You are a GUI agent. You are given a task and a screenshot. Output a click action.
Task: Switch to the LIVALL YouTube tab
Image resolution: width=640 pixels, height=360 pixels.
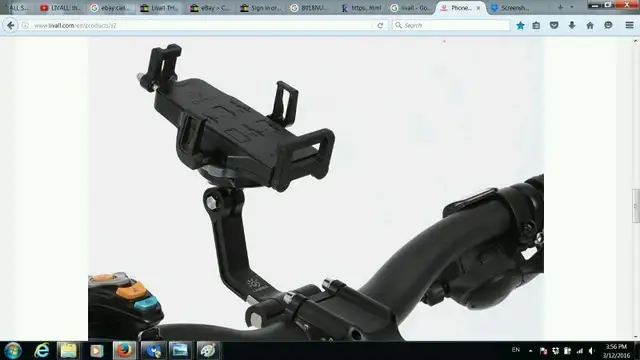(60, 8)
